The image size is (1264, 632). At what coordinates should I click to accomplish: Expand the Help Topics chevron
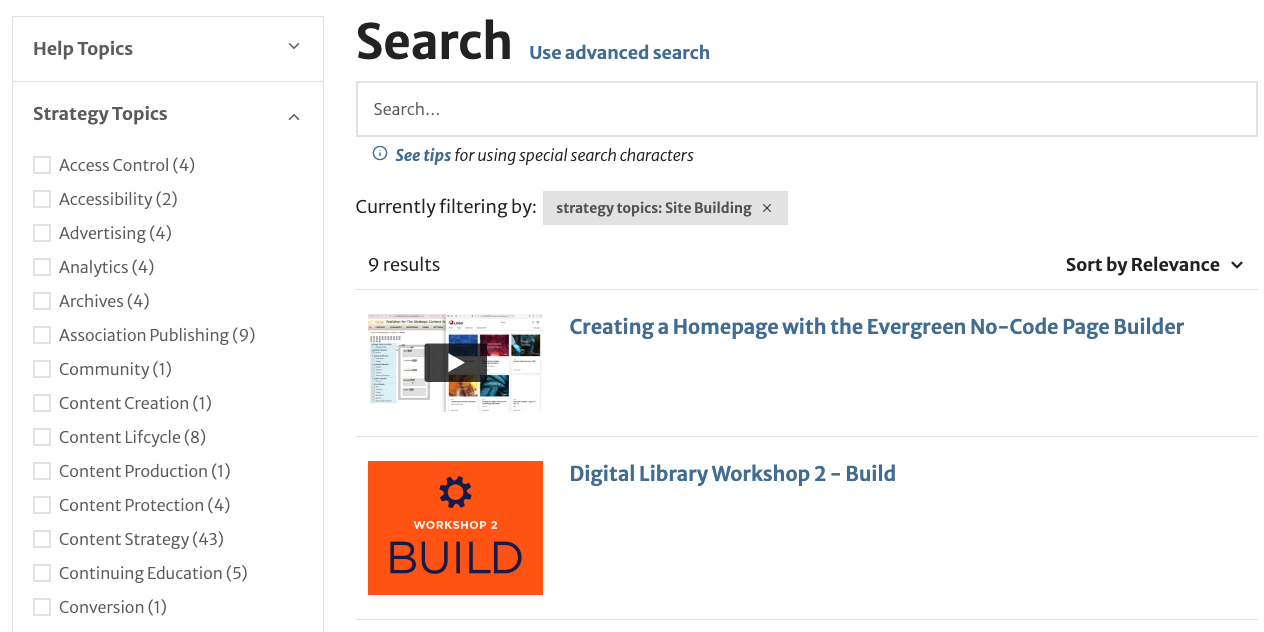pos(294,47)
